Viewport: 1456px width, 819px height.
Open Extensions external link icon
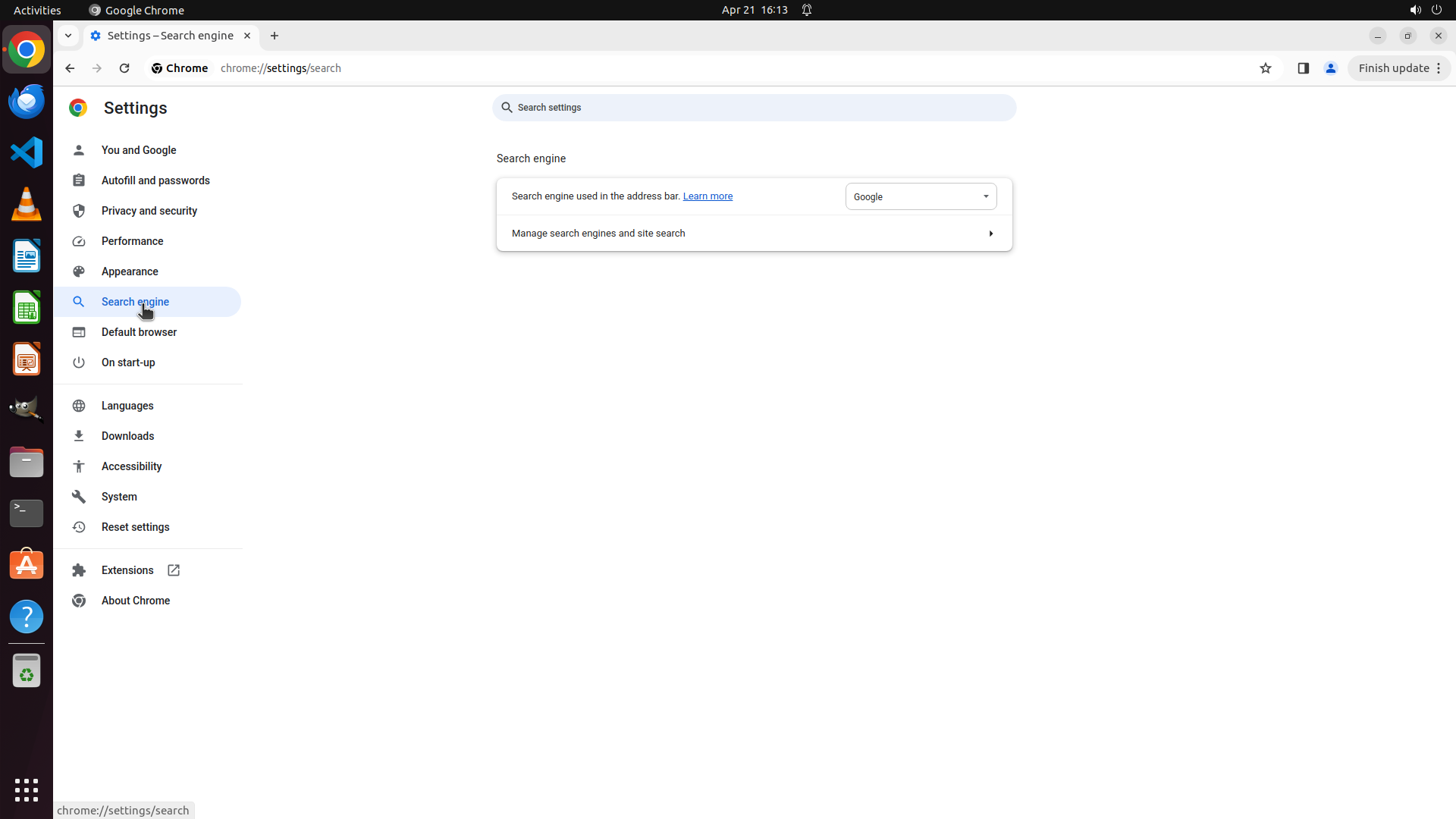tap(174, 570)
